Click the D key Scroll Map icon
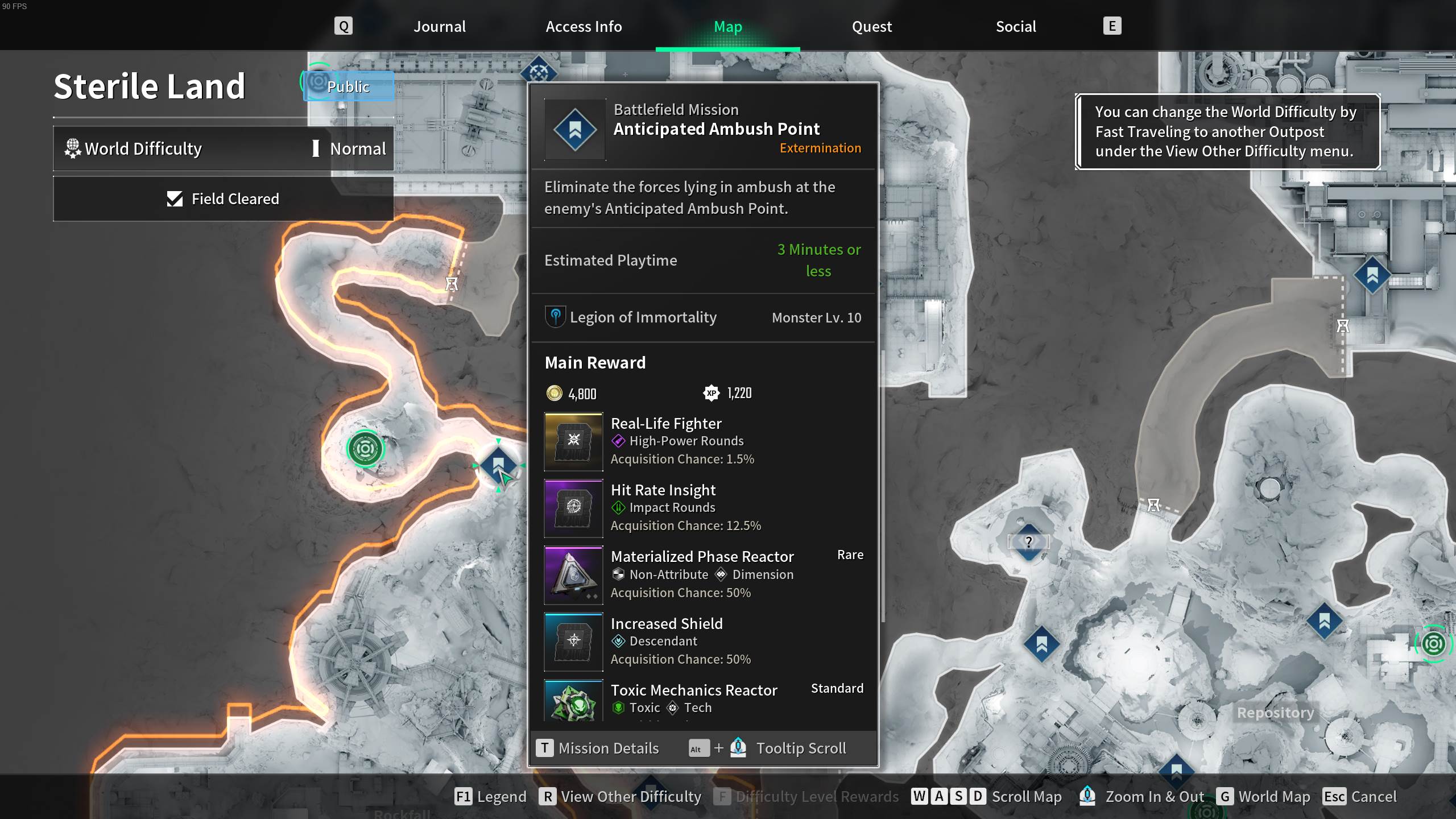 977,796
